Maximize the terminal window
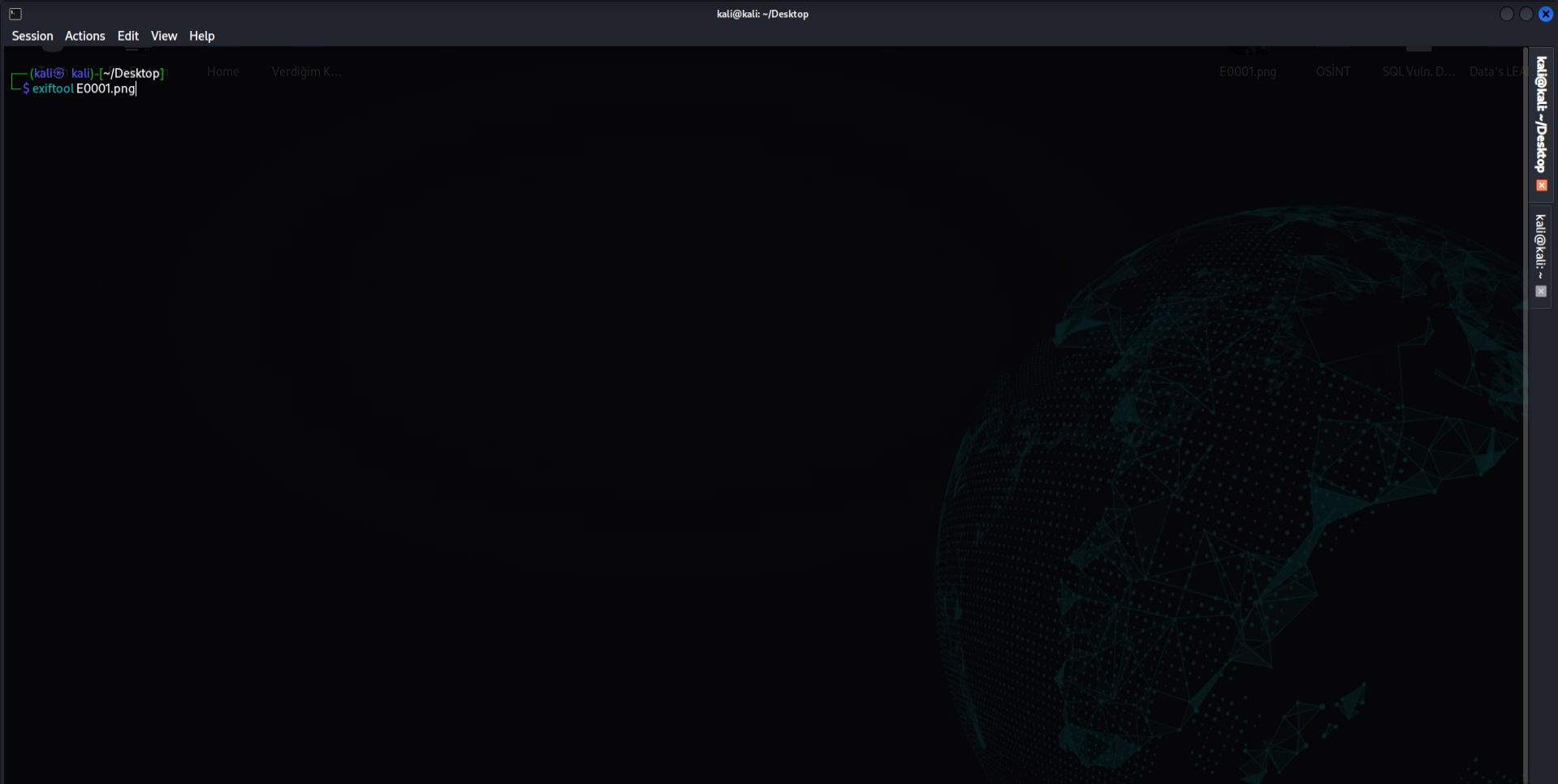 point(1526,14)
